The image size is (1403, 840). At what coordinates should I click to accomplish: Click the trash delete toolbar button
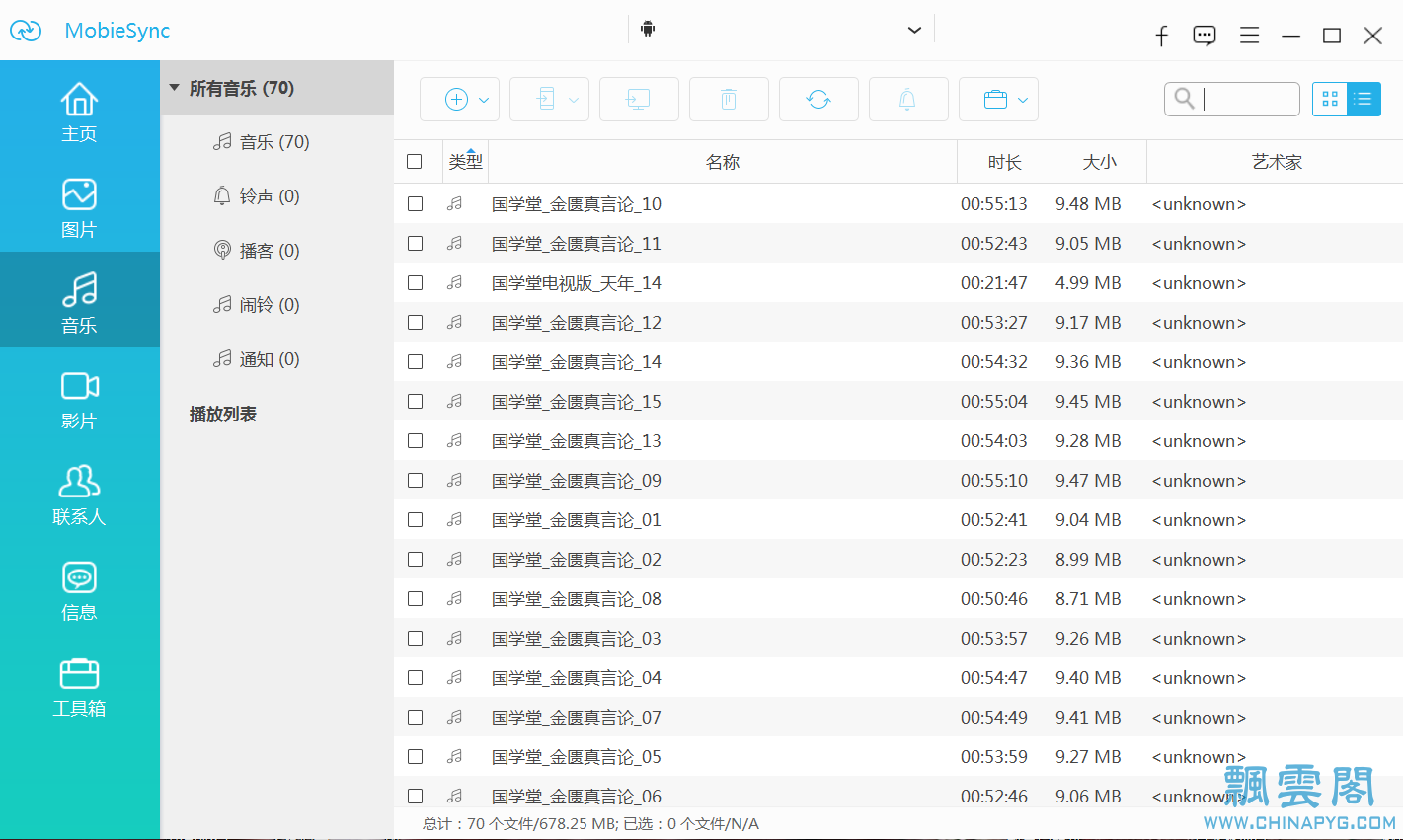pyautogui.click(x=729, y=99)
